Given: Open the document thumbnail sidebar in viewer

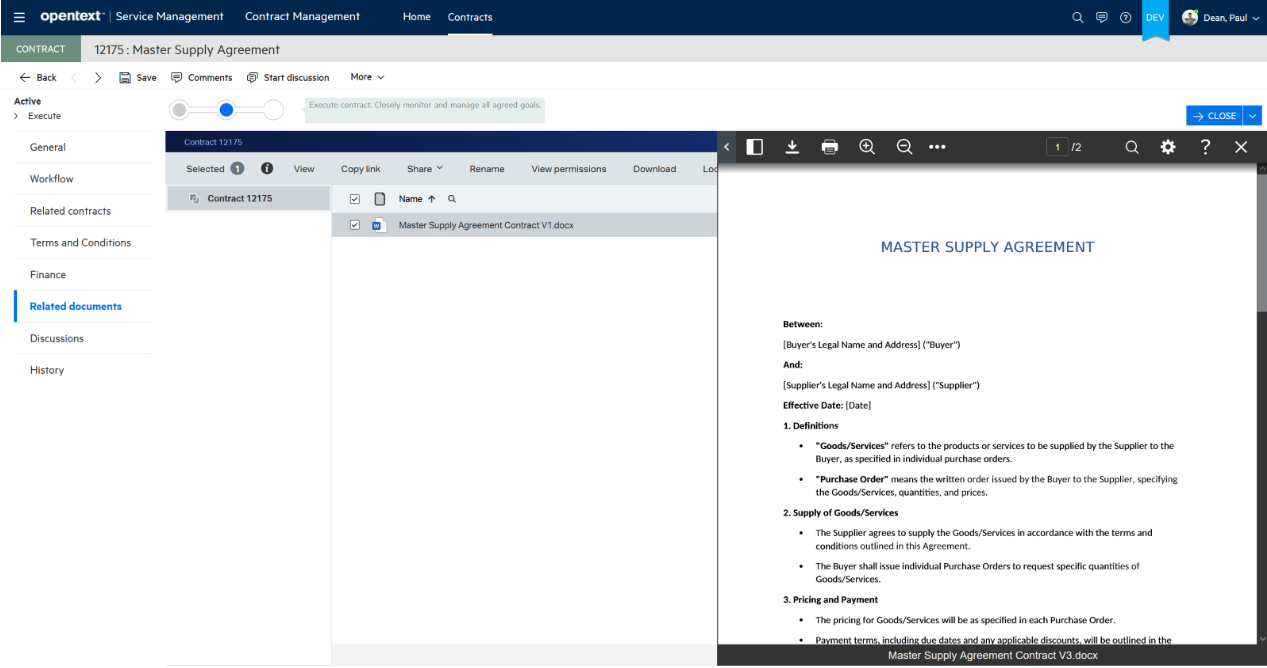Looking at the screenshot, I should tap(754, 147).
